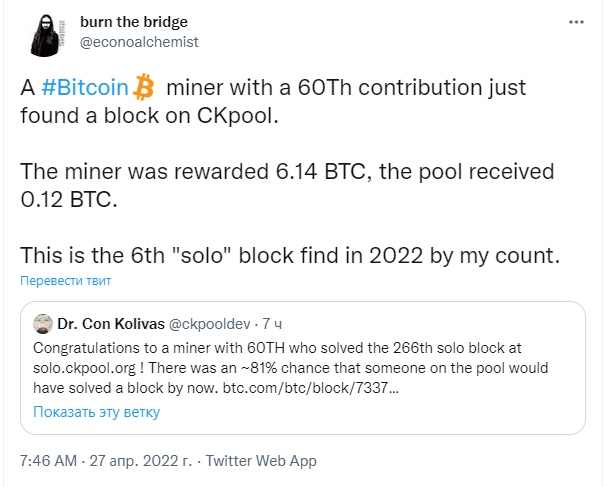Click the '7 ч' quoted tweet timestamp
The width and height of the screenshot is (605, 487).
point(272,324)
